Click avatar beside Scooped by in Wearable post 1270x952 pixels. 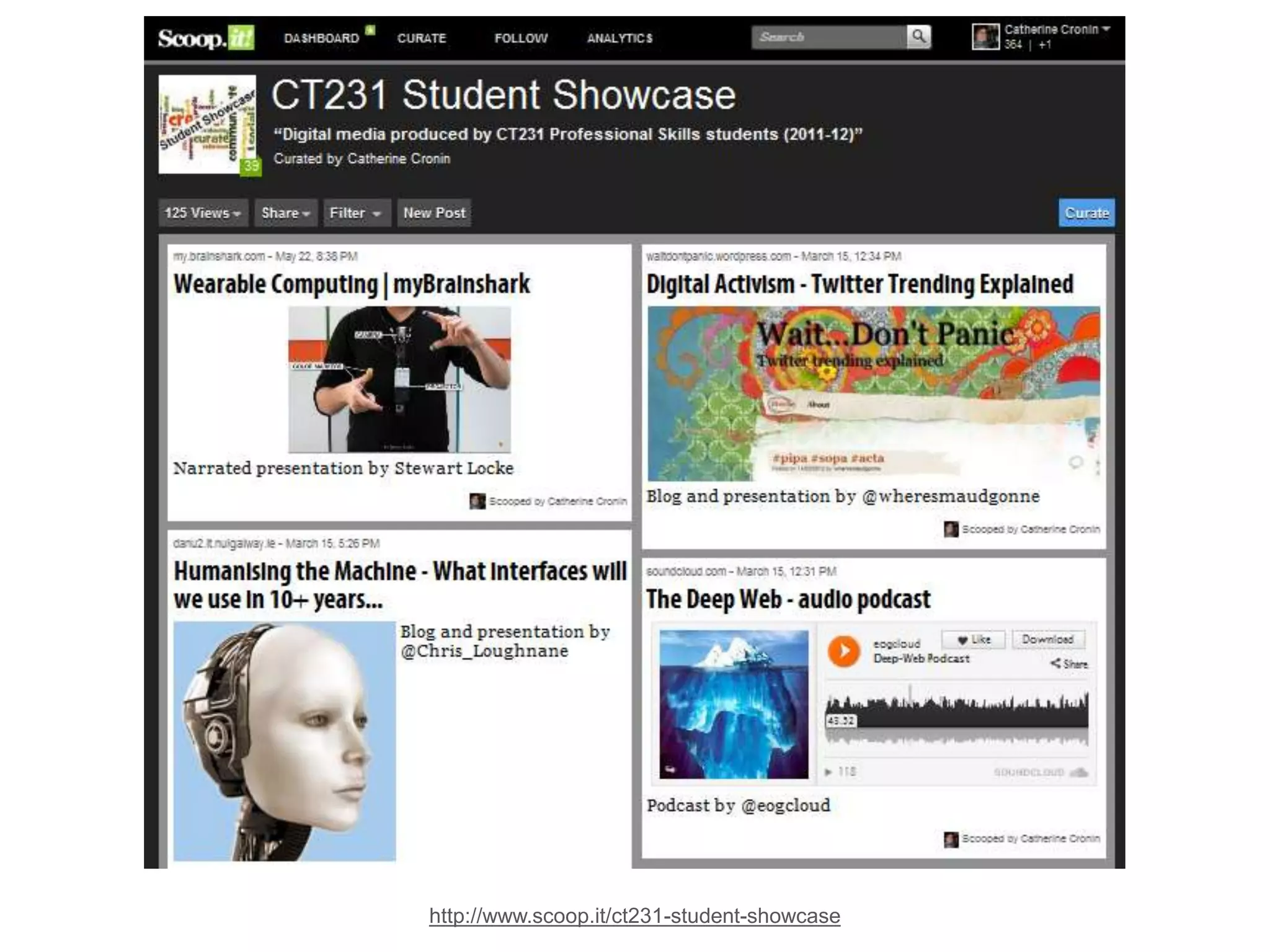[x=477, y=501]
